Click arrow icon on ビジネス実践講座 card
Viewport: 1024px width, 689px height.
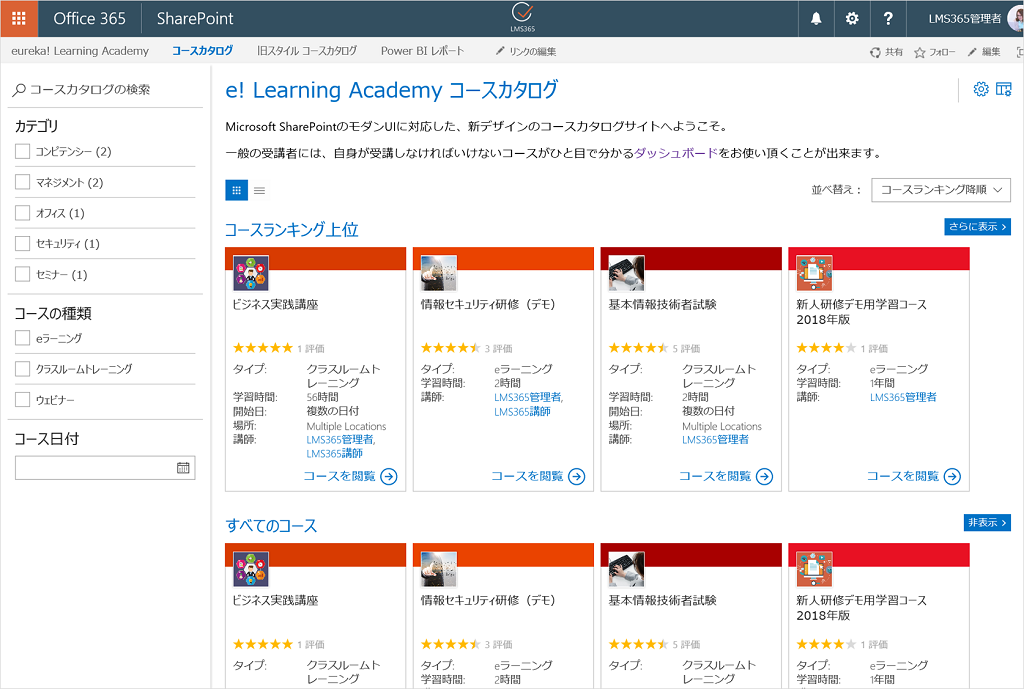389,476
